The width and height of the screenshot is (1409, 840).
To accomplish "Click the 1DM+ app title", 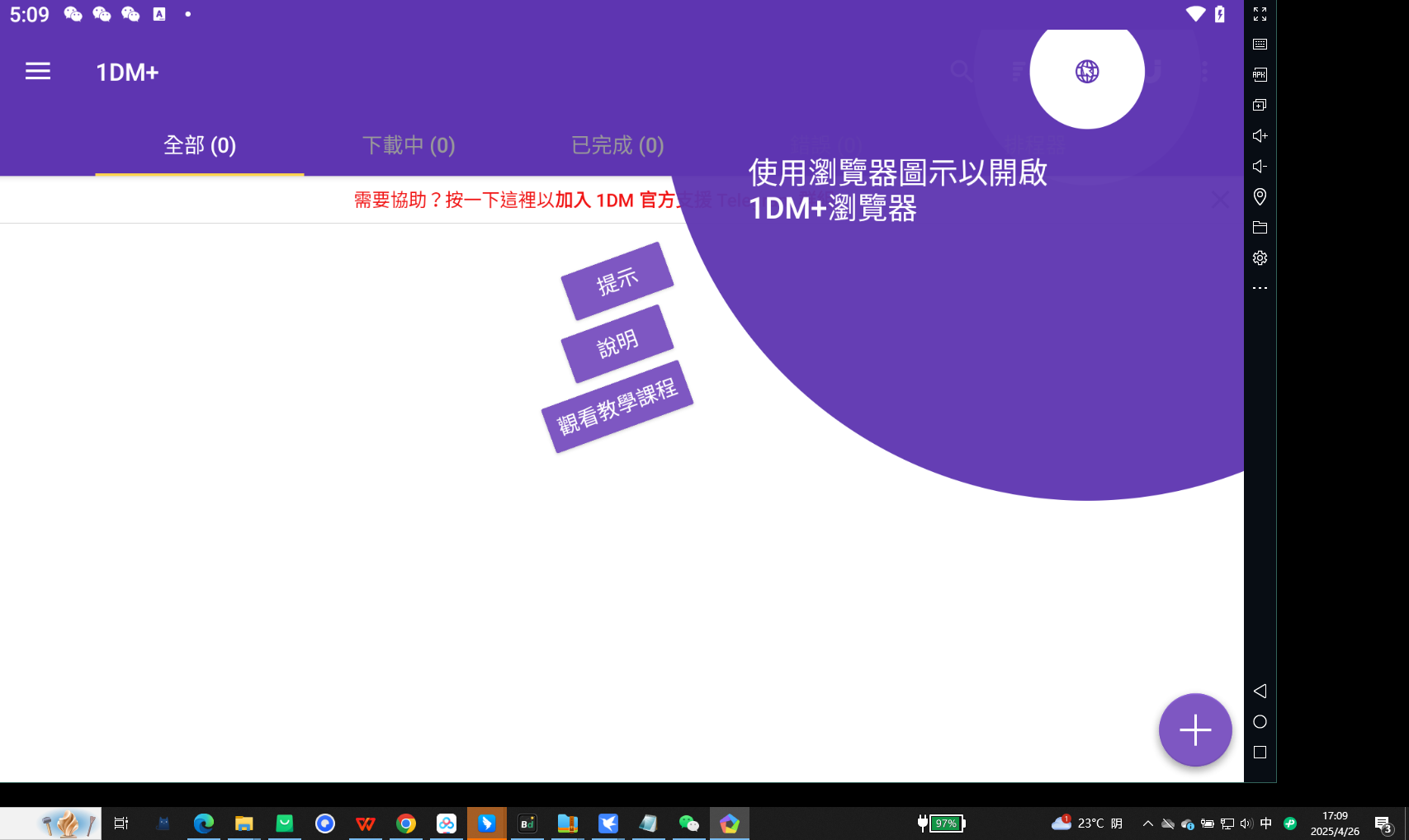I will pos(127,73).
